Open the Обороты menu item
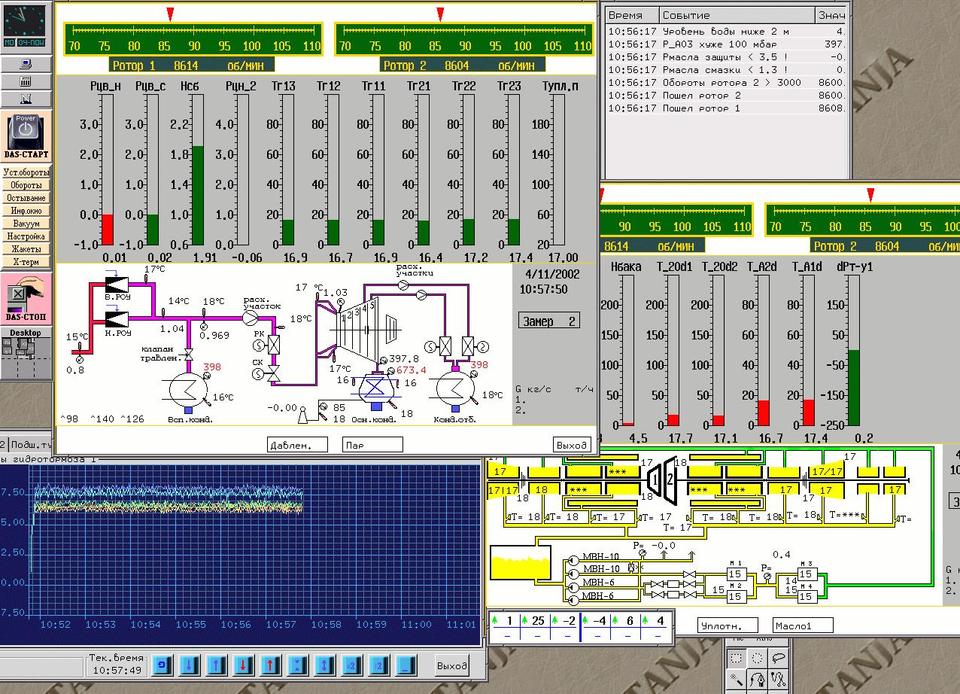The height and width of the screenshot is (694, 960). [x=26, y=186]
